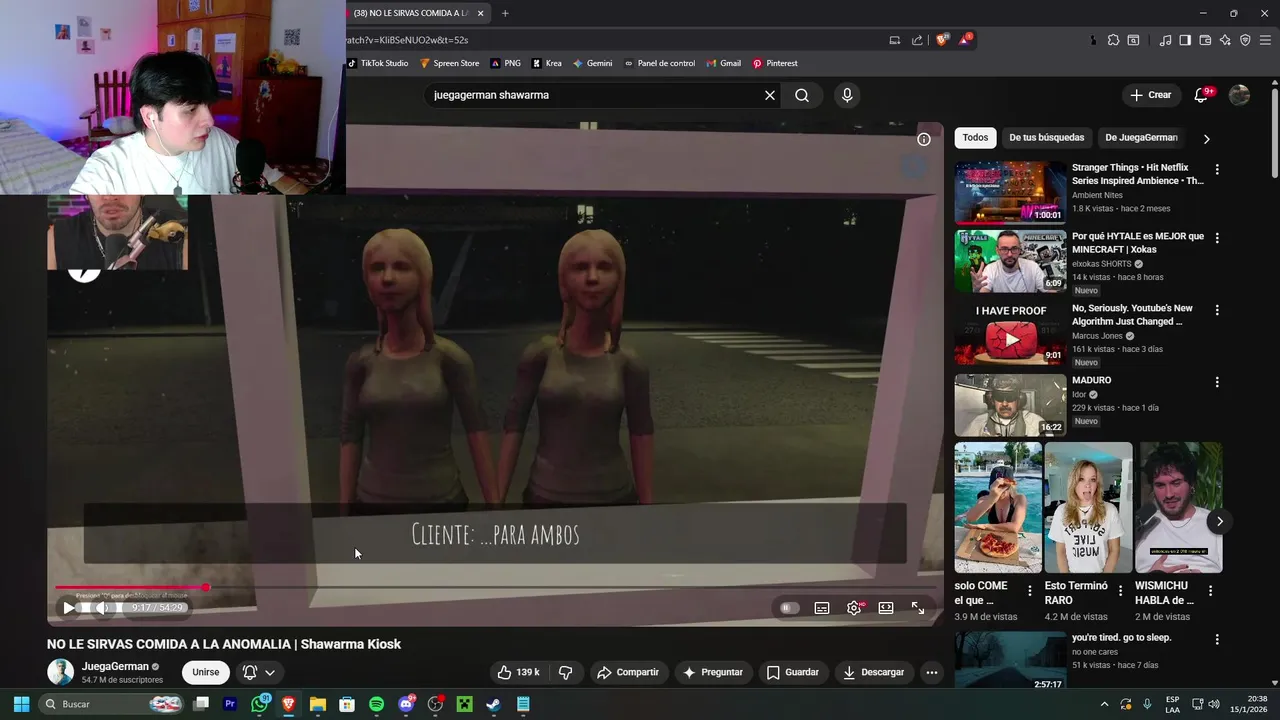Open YouTube notifications bell (9+)
The height and width of the screenshot is (720, 1280).
tap(1202, 95)
